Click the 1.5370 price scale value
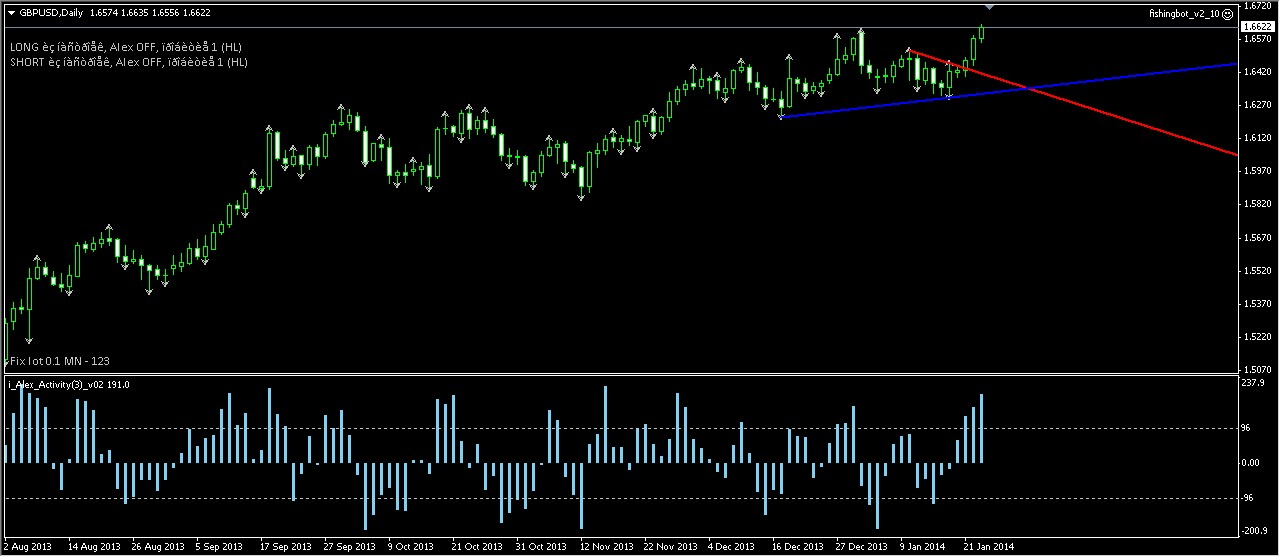This screenshot has height=557, width=1280. (x=1256, y=304)
